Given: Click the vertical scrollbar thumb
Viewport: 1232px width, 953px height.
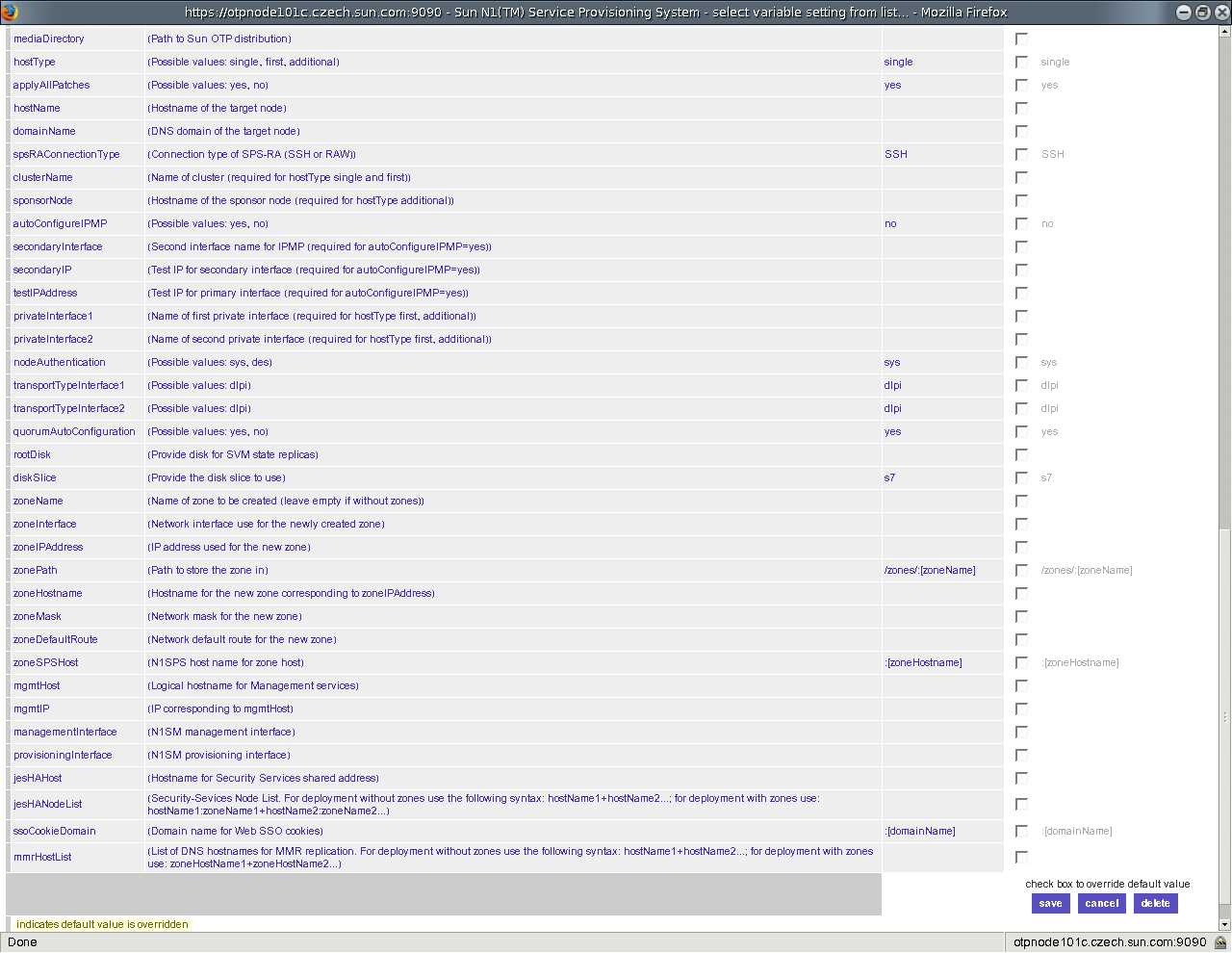Looking at the screenshot, I should pyautogui.click(x=1224, y=716).
